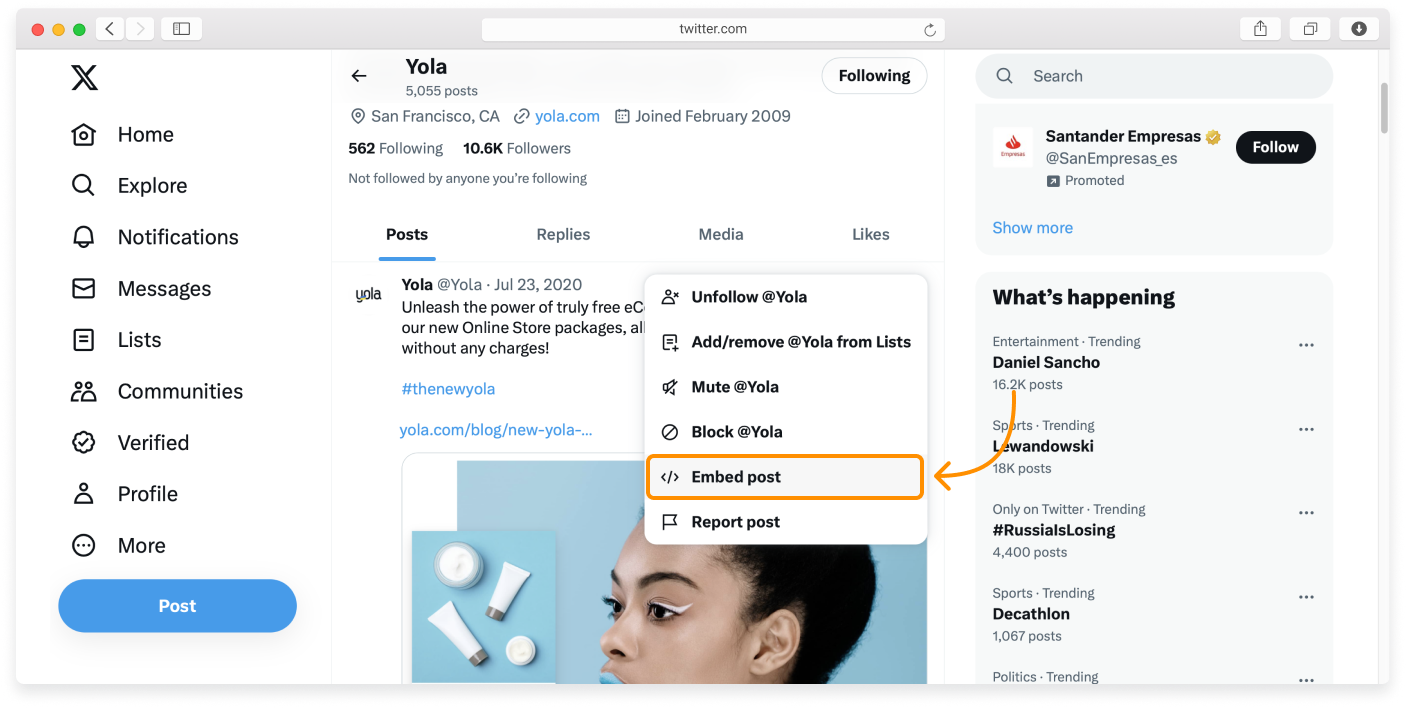
Task: Switch to the Media tab
Action: click(x=720, y=235)
